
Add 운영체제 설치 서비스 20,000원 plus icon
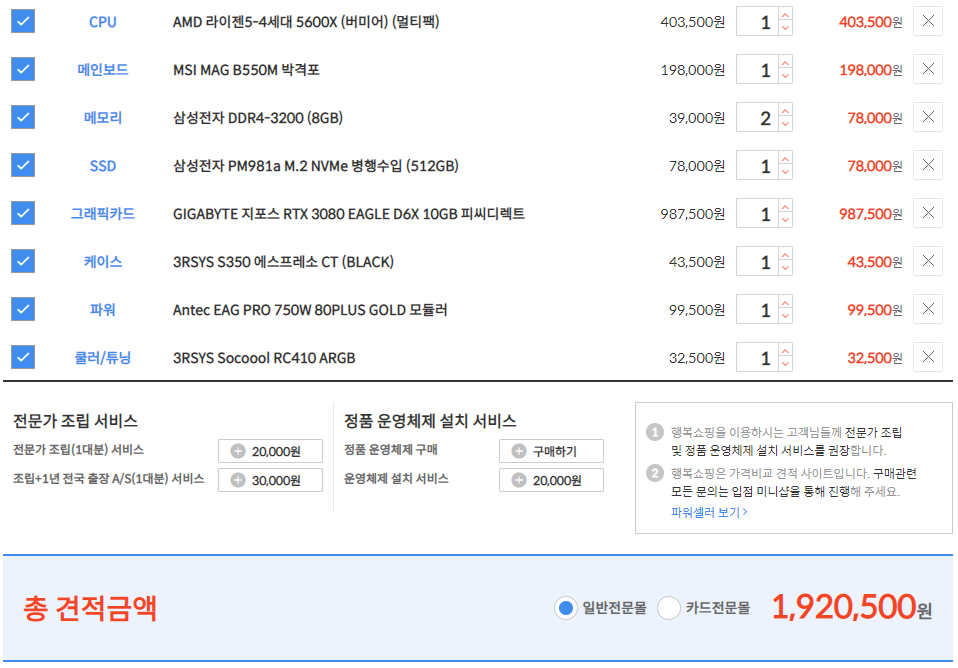519,480
